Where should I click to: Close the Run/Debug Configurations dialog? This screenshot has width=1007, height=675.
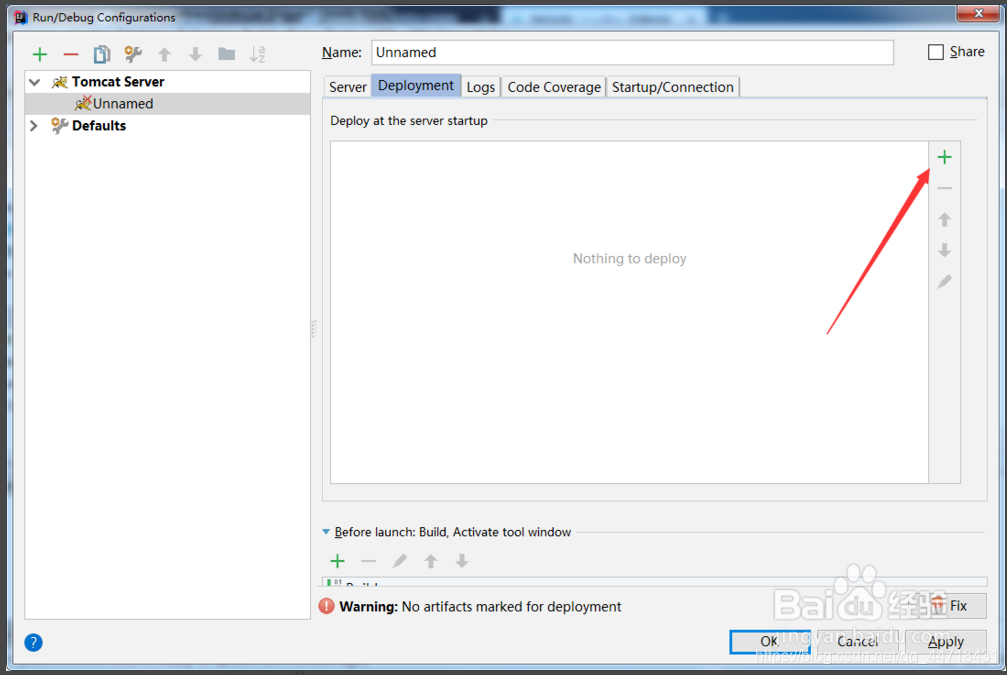click(977, 13)
